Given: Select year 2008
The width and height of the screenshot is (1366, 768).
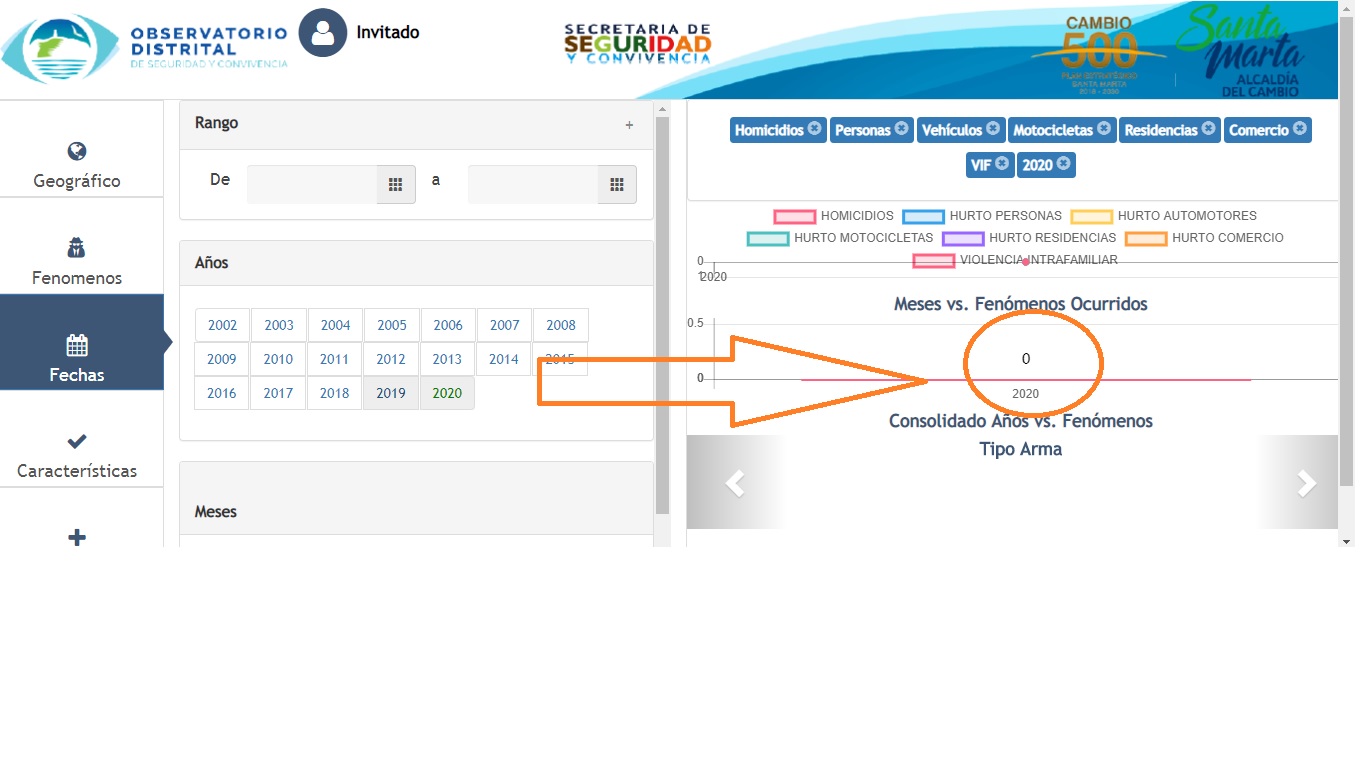Looking at the screenshot, I should [561, 325].
